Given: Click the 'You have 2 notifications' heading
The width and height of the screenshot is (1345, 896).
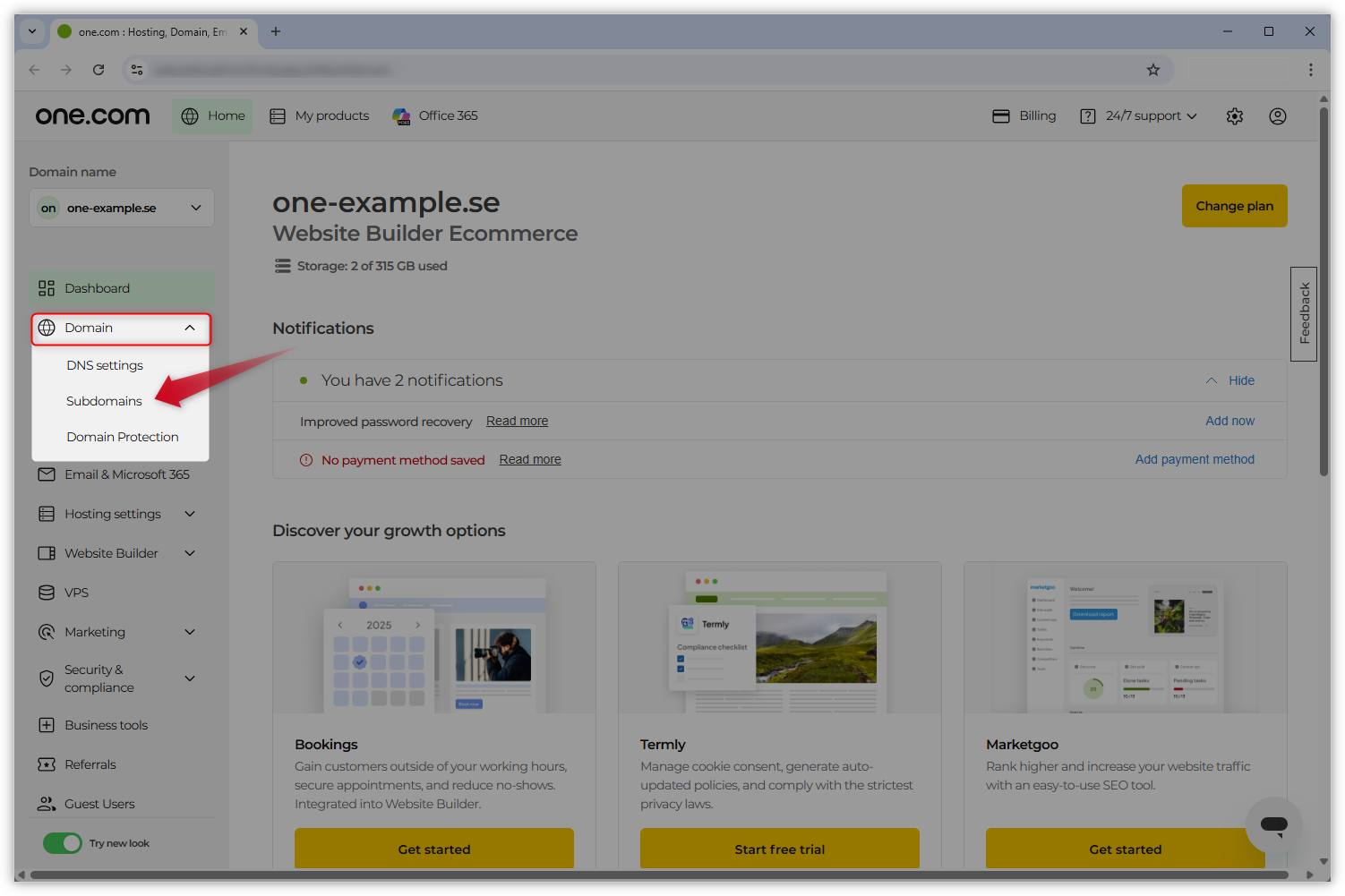Looking at the screenshot, I should [x=412, y=380].
